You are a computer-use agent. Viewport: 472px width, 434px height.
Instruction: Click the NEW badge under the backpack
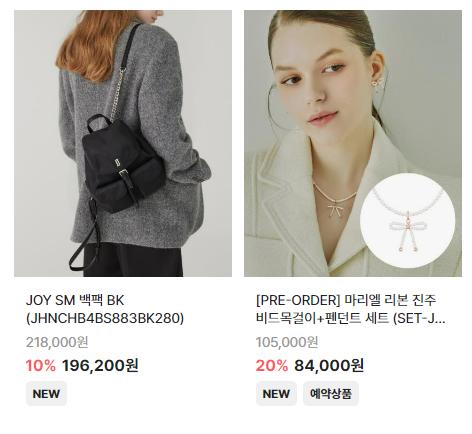click(x=46, y=394)
